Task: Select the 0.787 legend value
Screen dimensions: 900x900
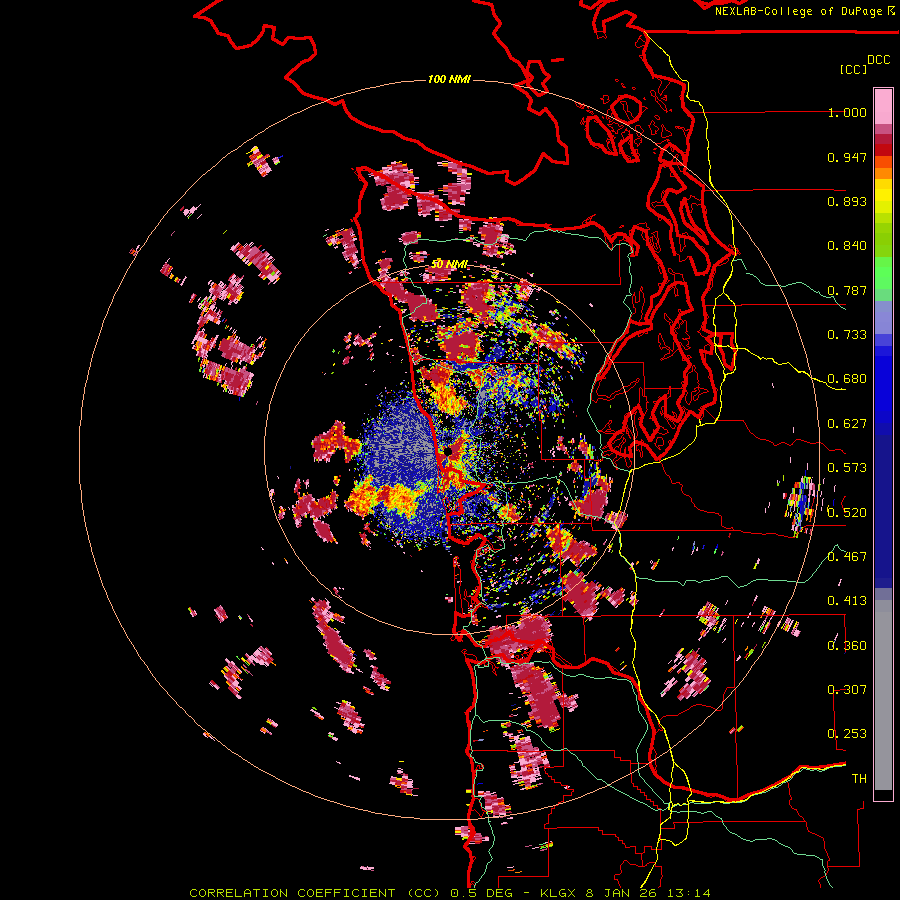Action: [847, 290]
